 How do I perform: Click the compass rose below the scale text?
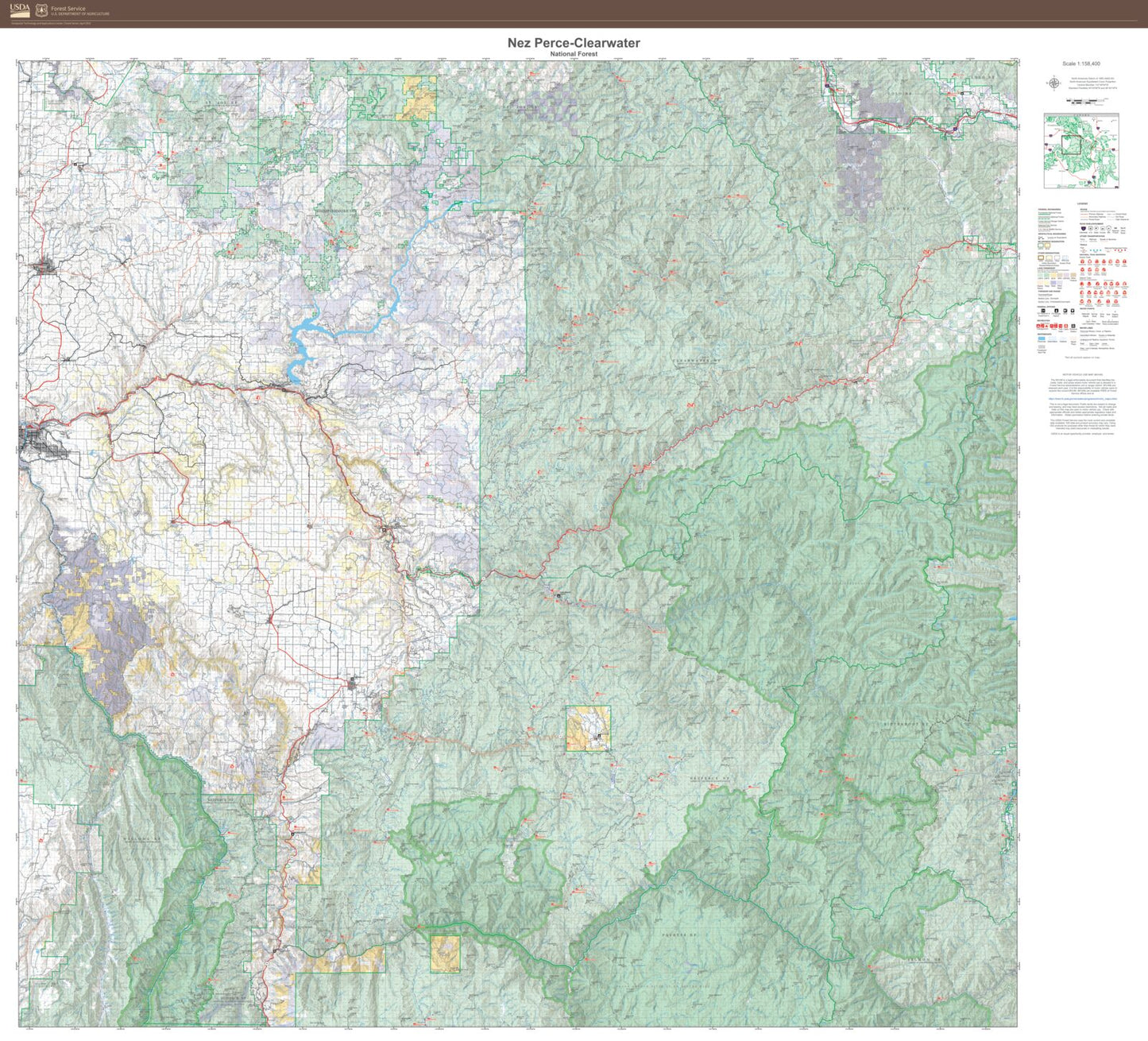pos(1054,83)
